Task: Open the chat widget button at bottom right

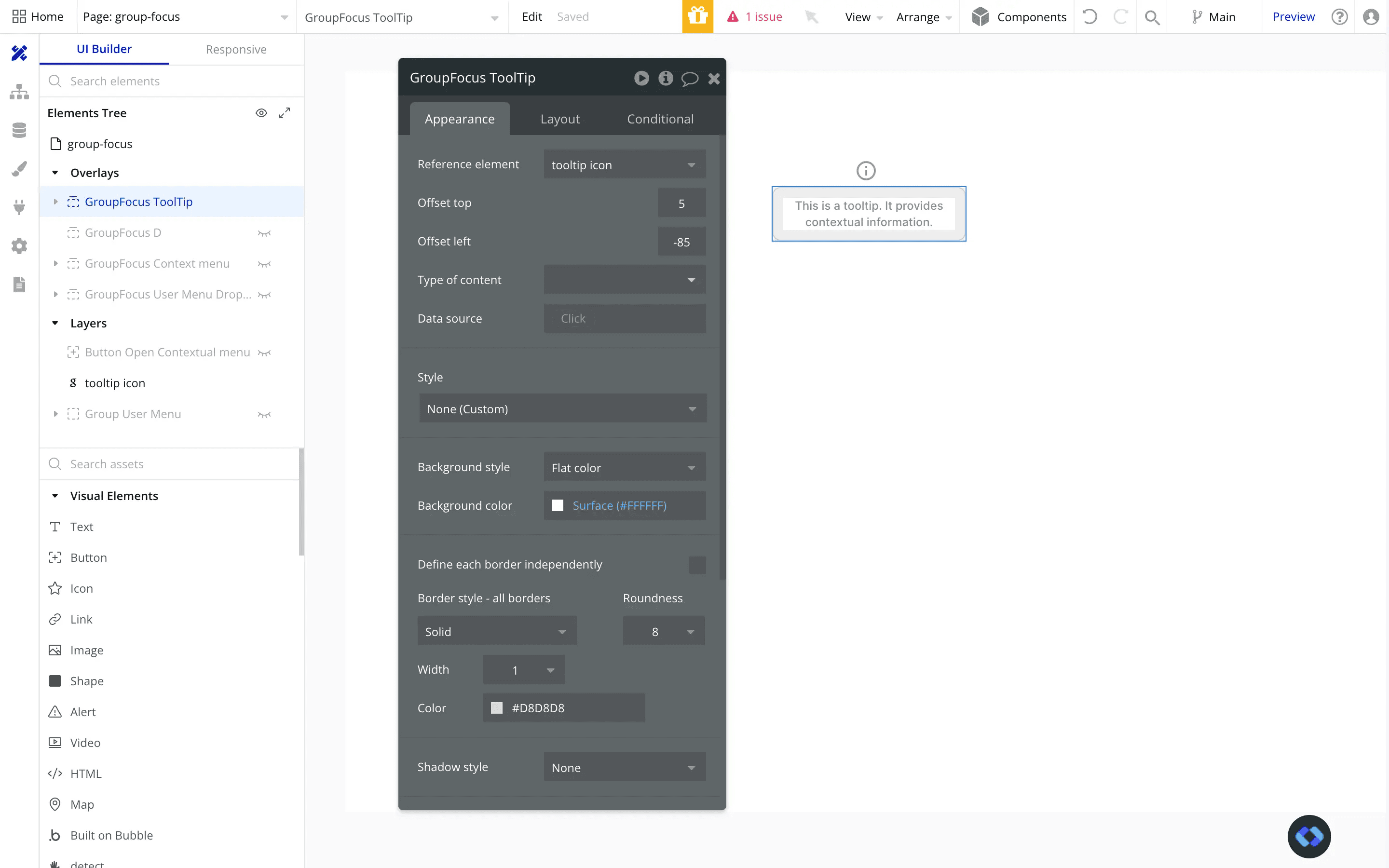Action: 1309,837
